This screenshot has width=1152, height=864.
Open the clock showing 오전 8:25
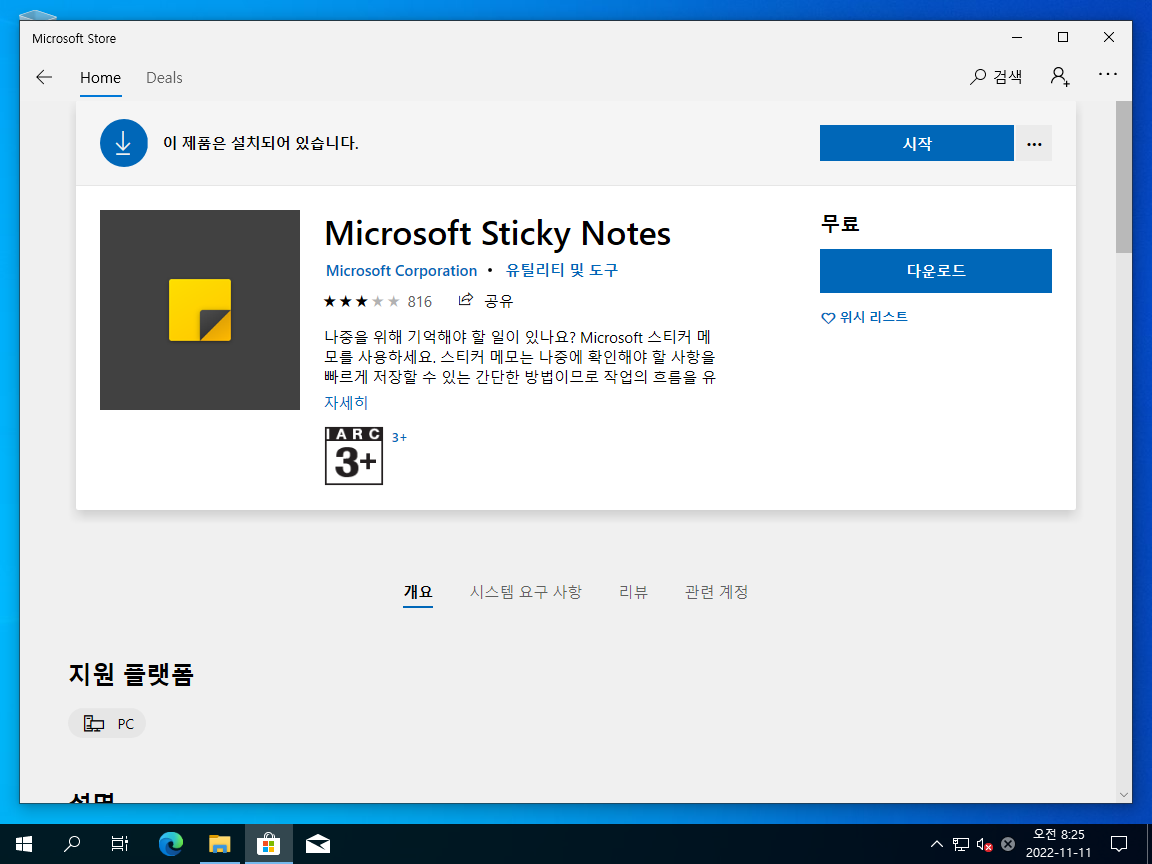click(1059, 843)
